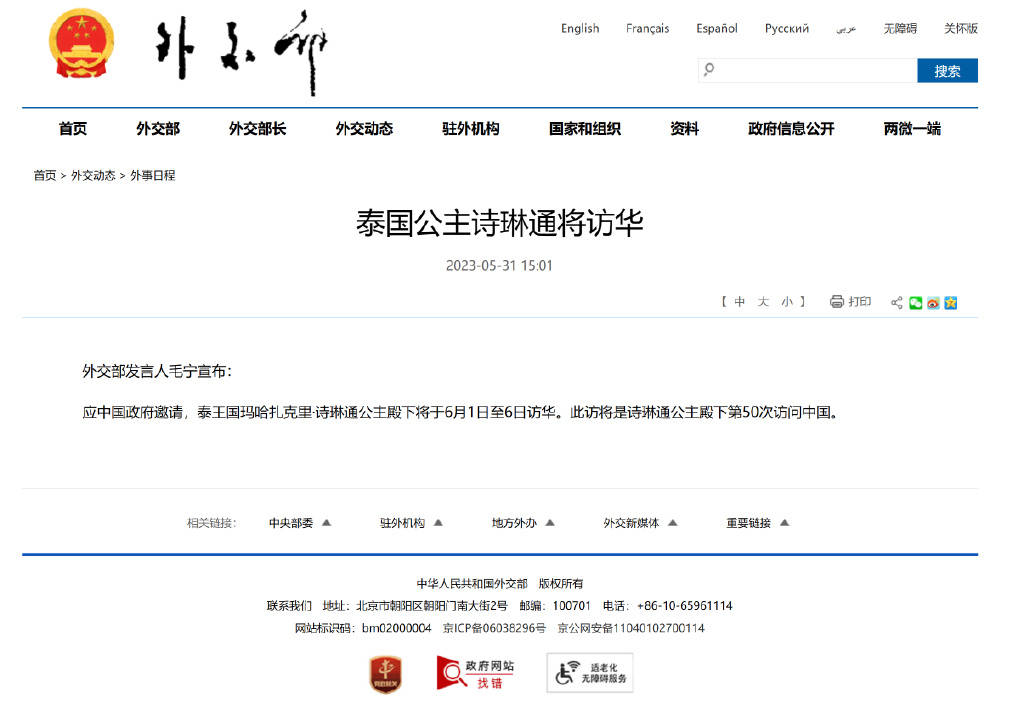Expand the 外交新媒体 links dropdown

[x=640, y=523]
